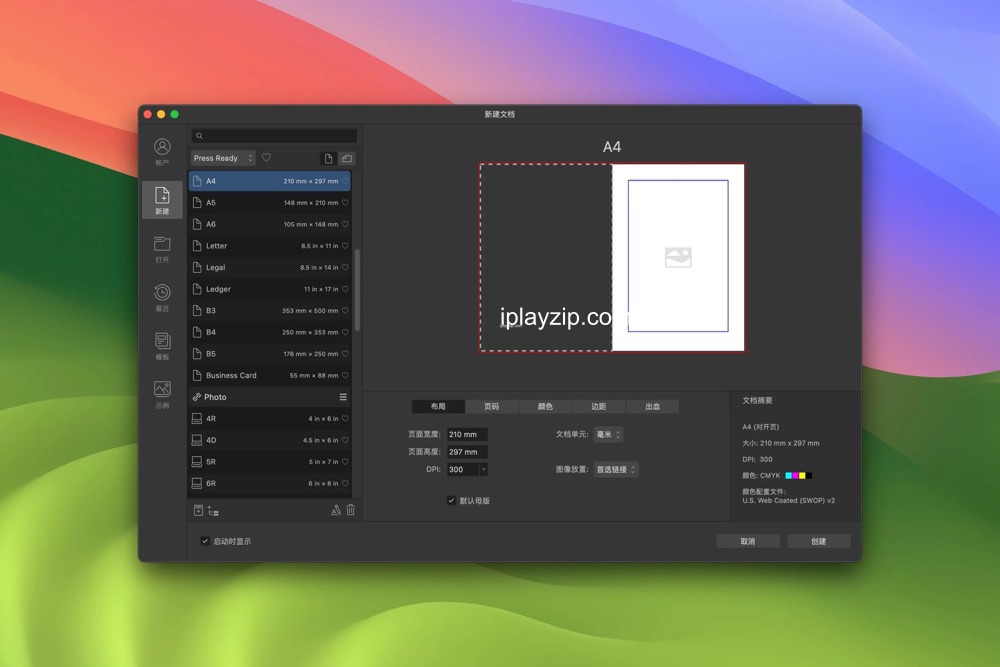Open the Press Ready category dropdown
Screen dimensions: 1000x667
pos(223,158)
